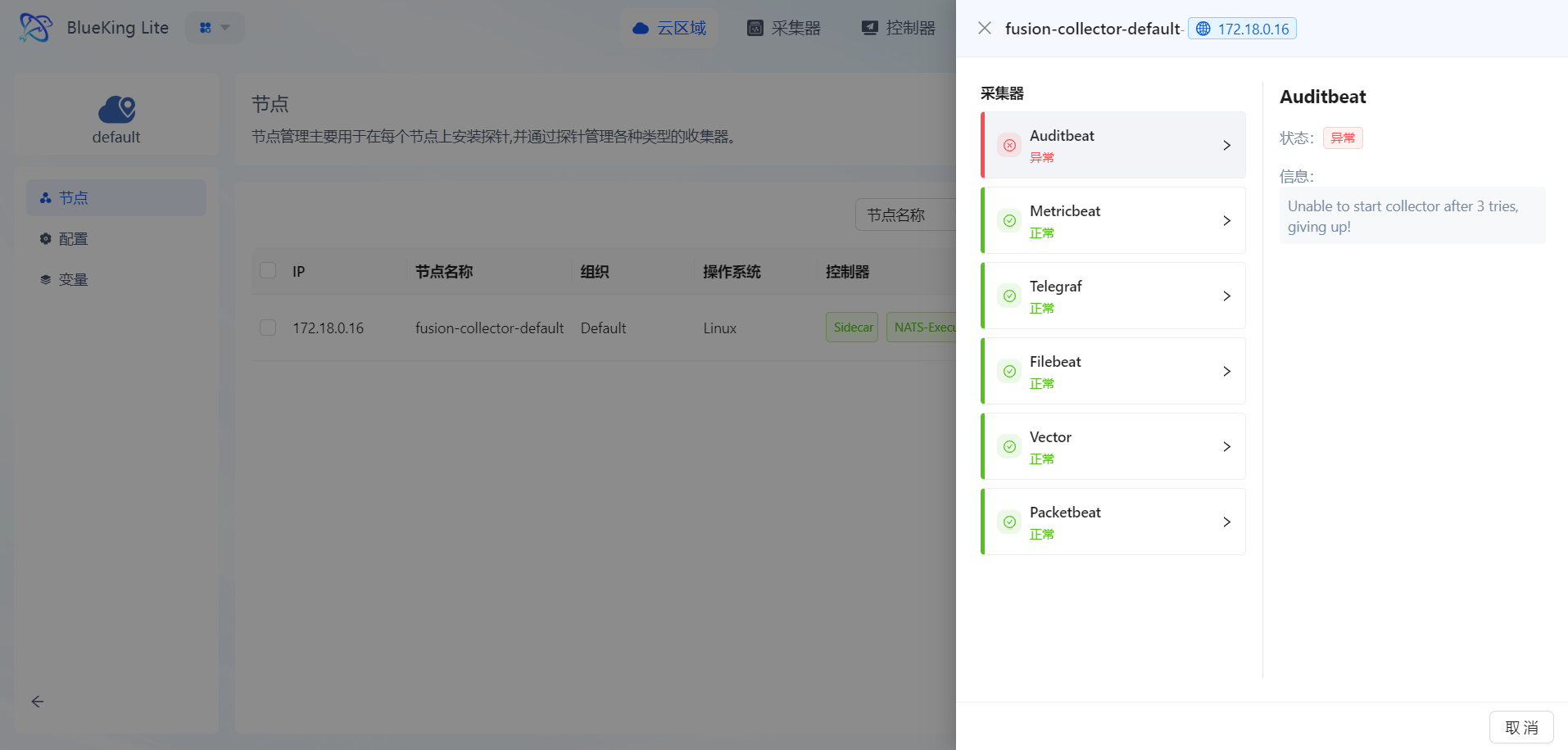Screen dimensions: 1568x750
Task: Click the Filebeat collector name text
Action: click(x=1055, y=362)
